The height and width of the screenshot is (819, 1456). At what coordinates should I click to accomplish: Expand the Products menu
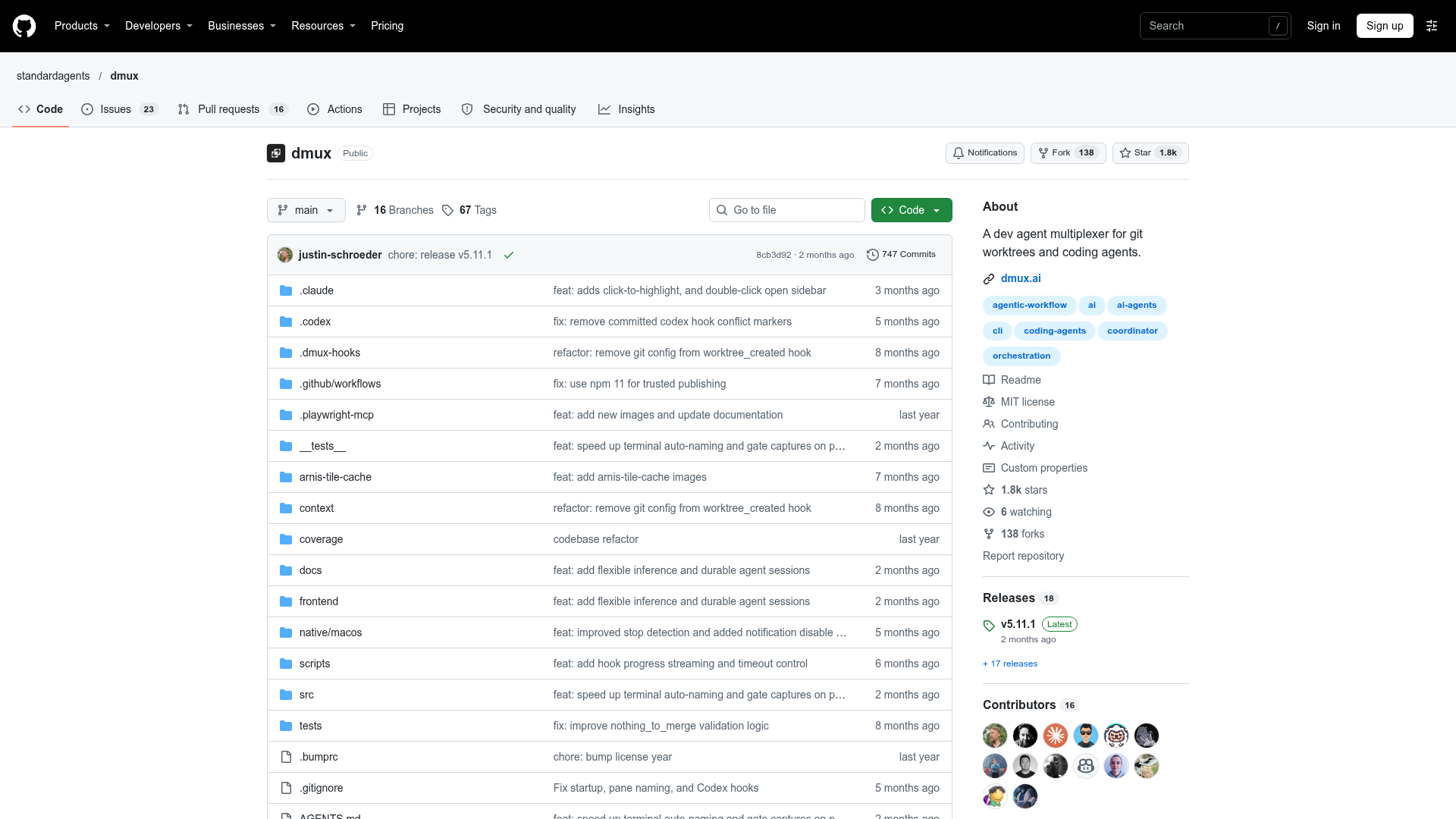coord(82,26)
